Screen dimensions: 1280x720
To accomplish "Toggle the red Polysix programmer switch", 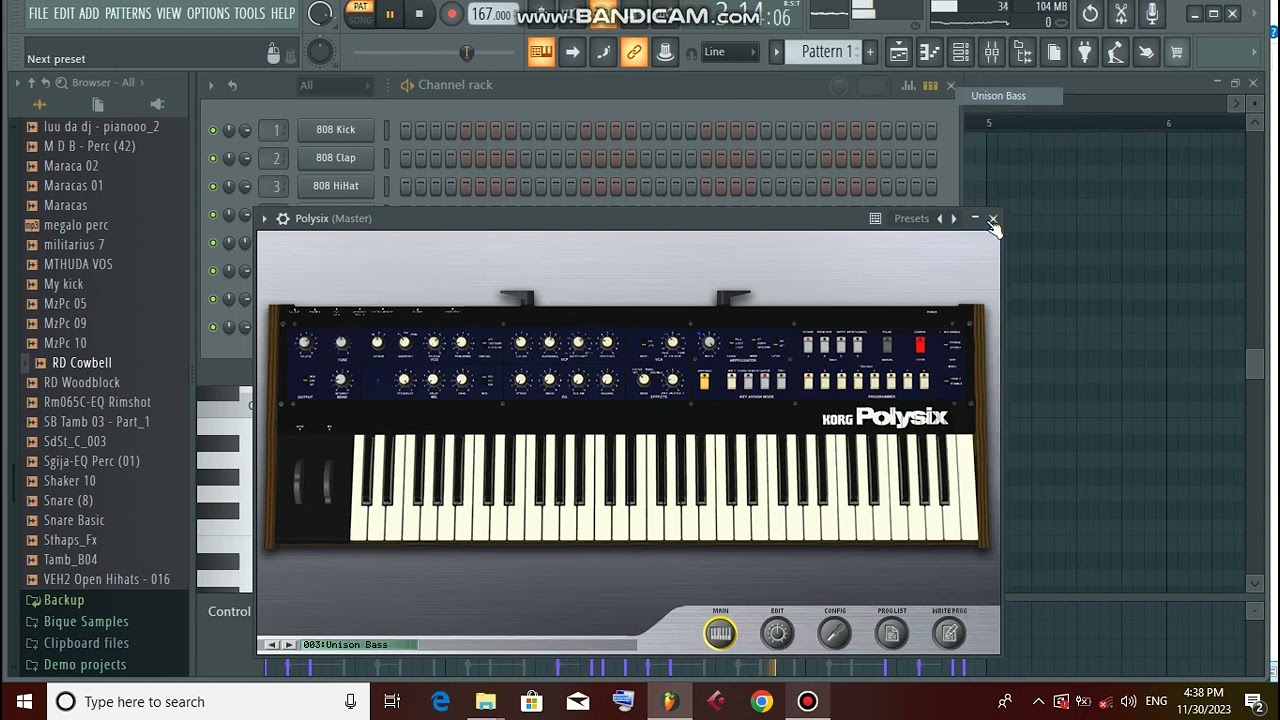I will (920, 345).
